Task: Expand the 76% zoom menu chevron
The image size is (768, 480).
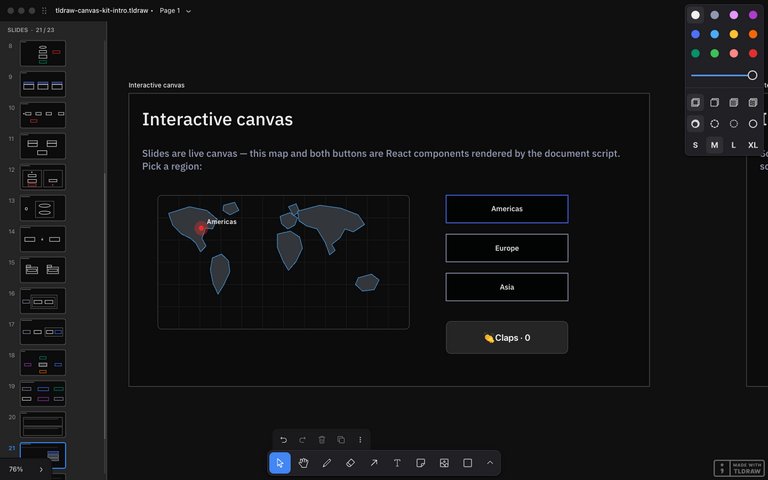Action: click(41, 469)
